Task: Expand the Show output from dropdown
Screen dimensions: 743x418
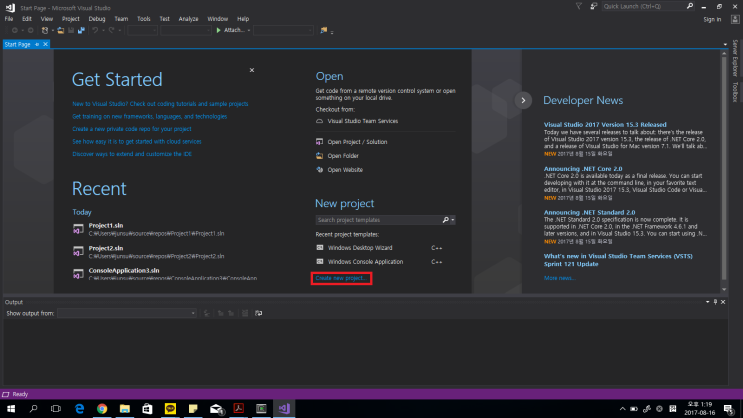Action: click(193, 313)
